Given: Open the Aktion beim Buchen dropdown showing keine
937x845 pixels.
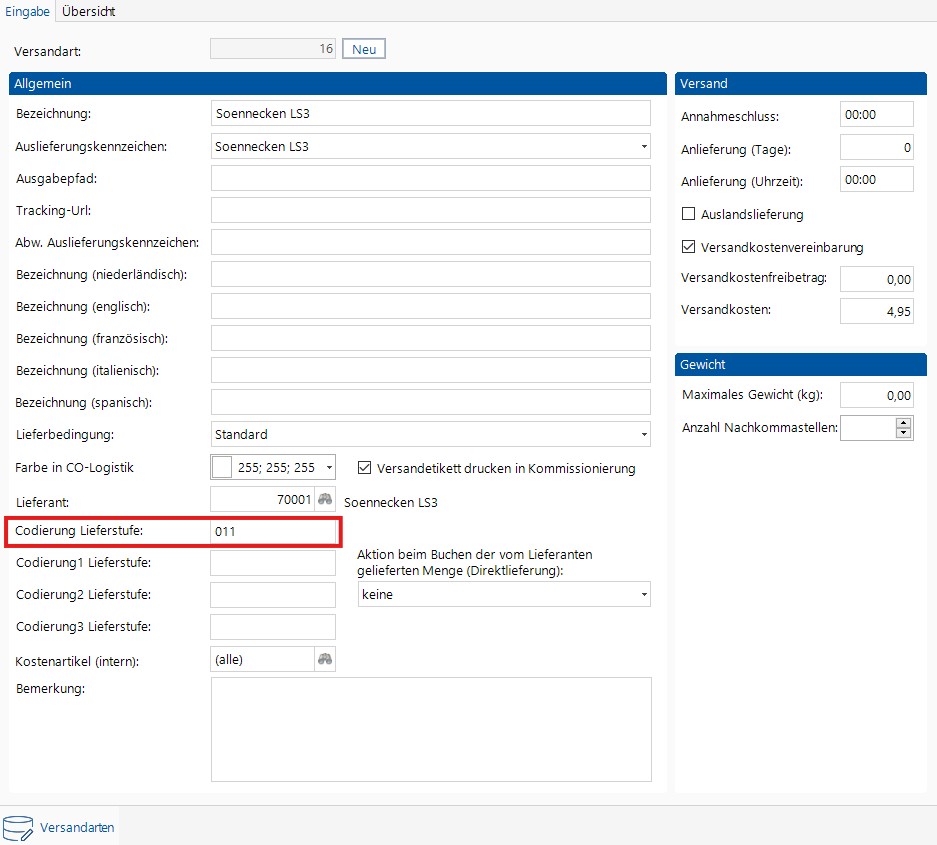Looking at the screenshot, I should click(644, 595).
